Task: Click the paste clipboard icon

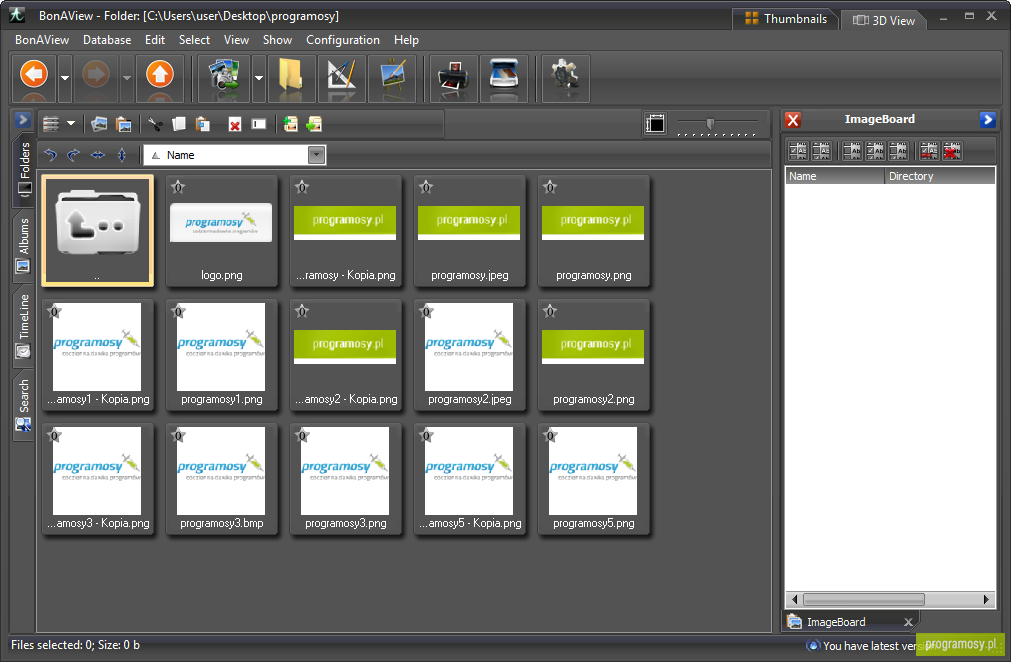Action: click(202, 124)
